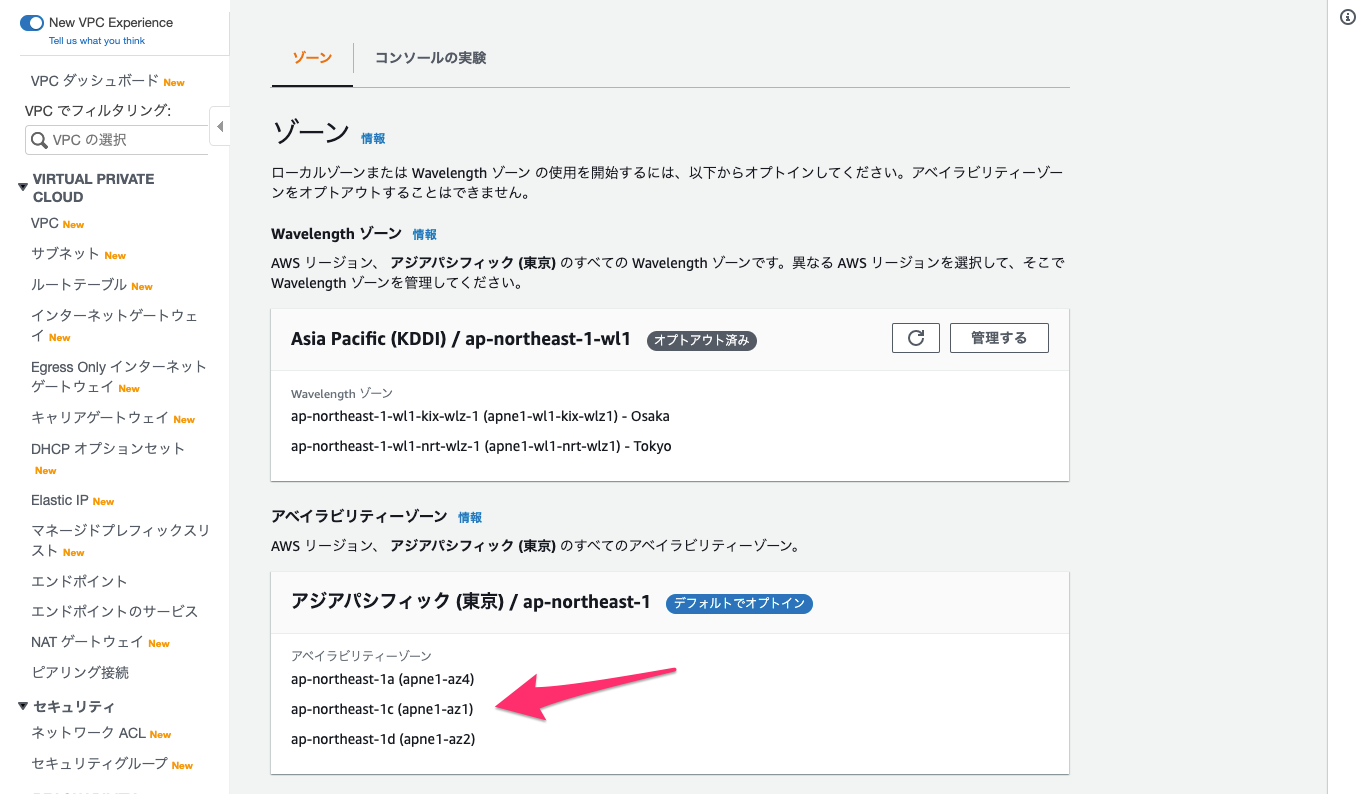Open the info panel icon at top right

click(x=1348, y=17)
